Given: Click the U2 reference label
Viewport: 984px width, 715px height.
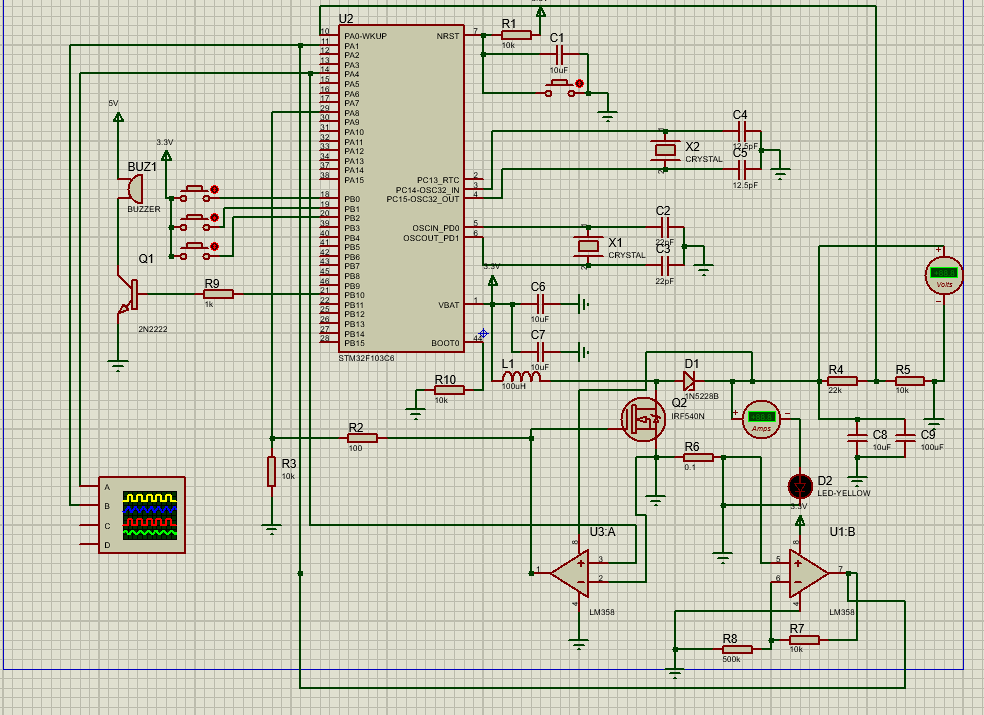Looking at the screenshot, I should tap(346, 19).
